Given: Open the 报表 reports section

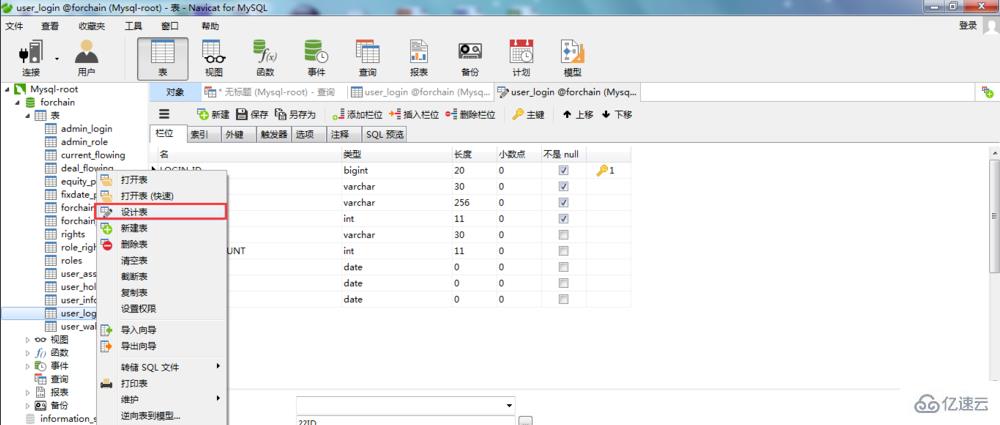Looking at the screenshot, I should (x=418, y=58).
